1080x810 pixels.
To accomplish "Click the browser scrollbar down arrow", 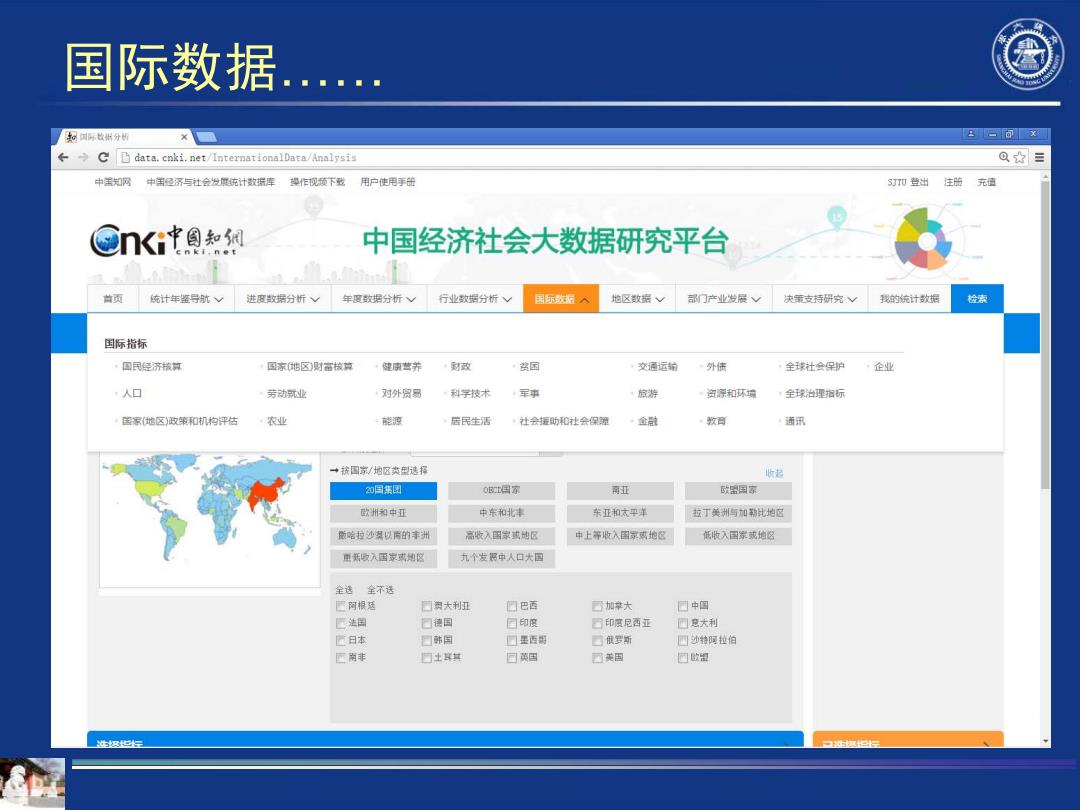I will (1046, 742).
